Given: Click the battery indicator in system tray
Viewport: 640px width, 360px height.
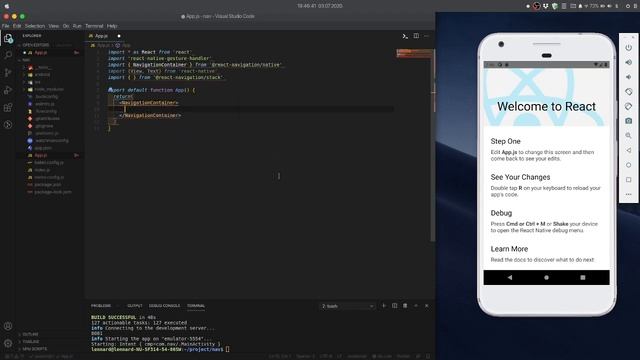Looking at the screenshot, I should [601, 6].
